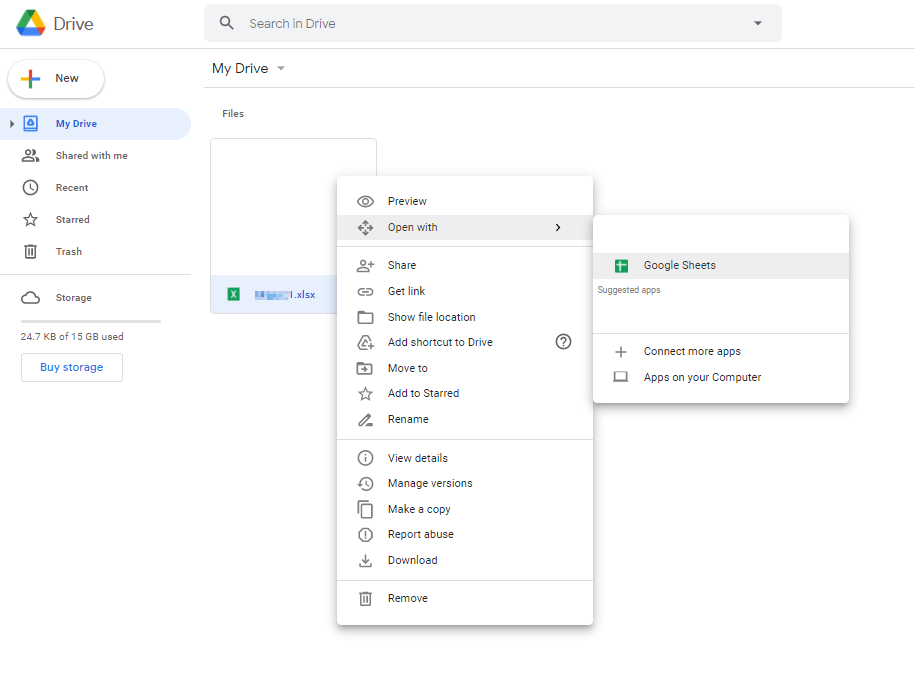Focus the Search in Drive field
The width and height of the screenshot is (915, 697).
pos(493,23)
